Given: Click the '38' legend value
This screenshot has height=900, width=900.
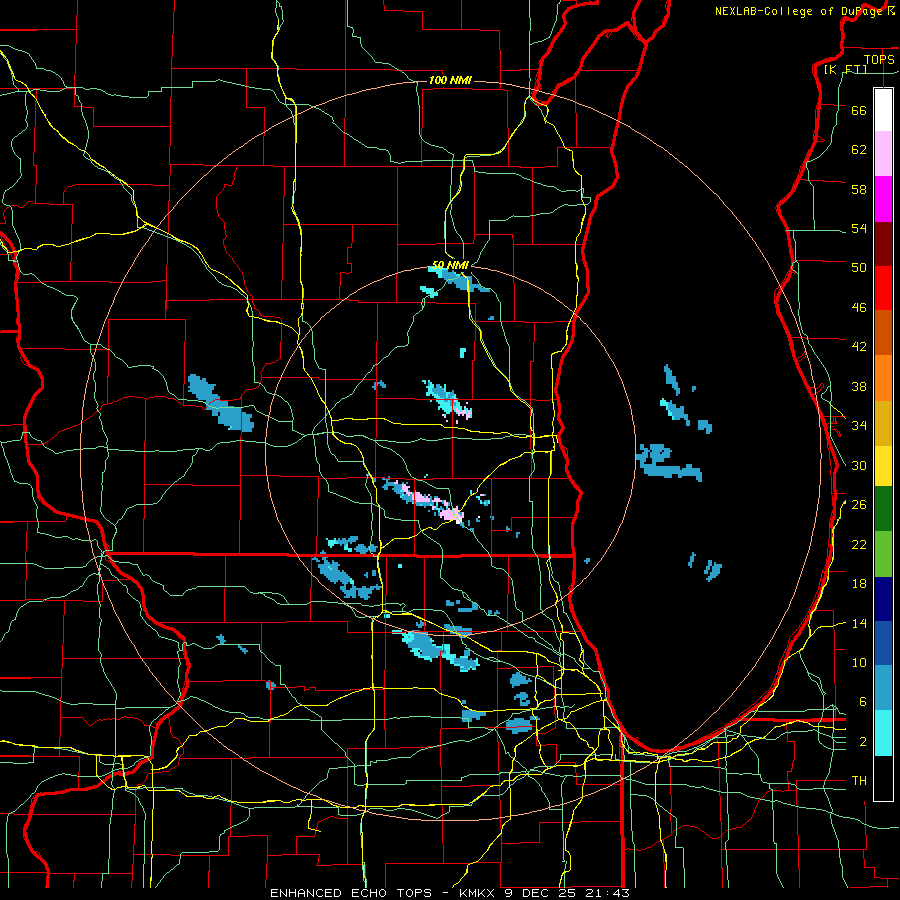Looking at the screenshot, I should [859, 386].
